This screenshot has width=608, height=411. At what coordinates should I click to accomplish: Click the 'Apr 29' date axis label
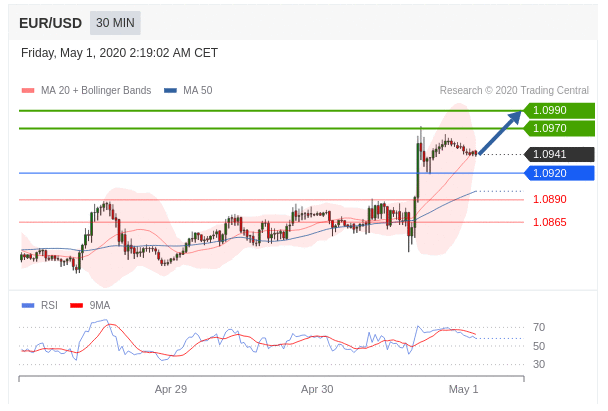click(171, 389)
